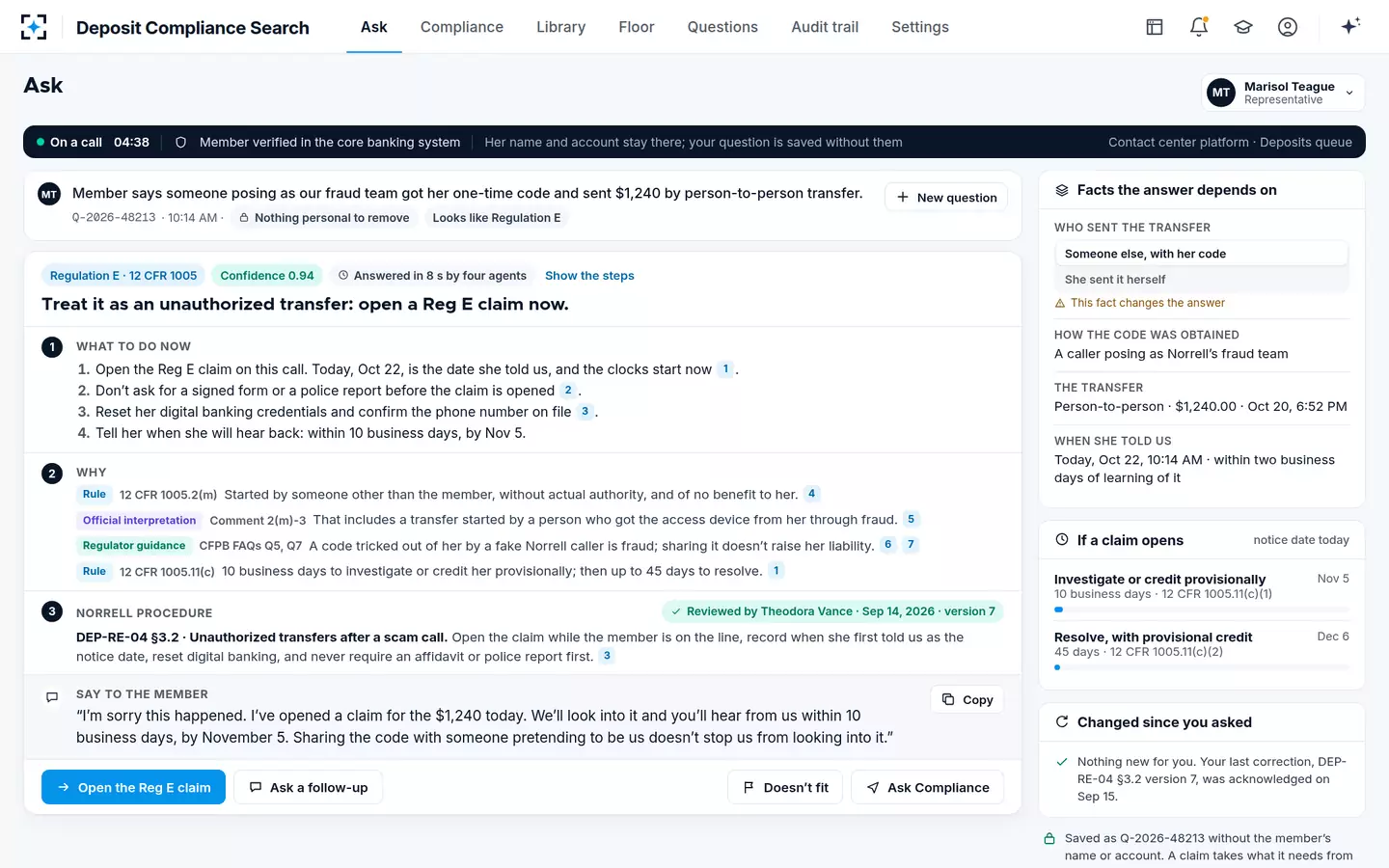This screenshot has width=1389, height=868.
Task: Click the lock icon on Nothing personal to remove
Action: (244, 218)
